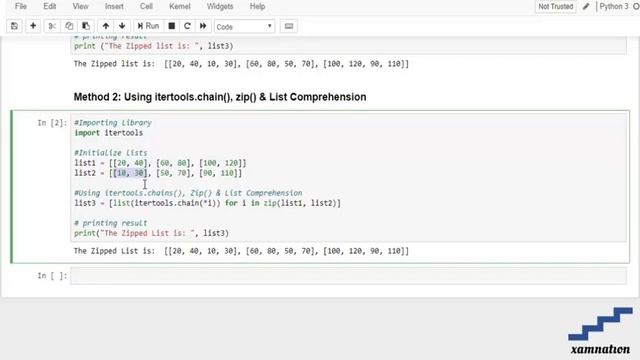This screenshot has height=360, width=640.
Task: Click the print statement in cell In [2]
Action: point(151,233)
